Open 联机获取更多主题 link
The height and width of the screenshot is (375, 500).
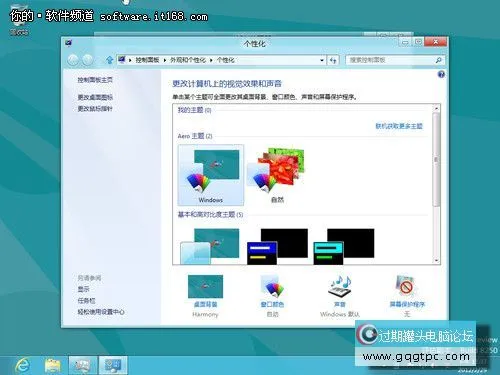click(399, 126)
